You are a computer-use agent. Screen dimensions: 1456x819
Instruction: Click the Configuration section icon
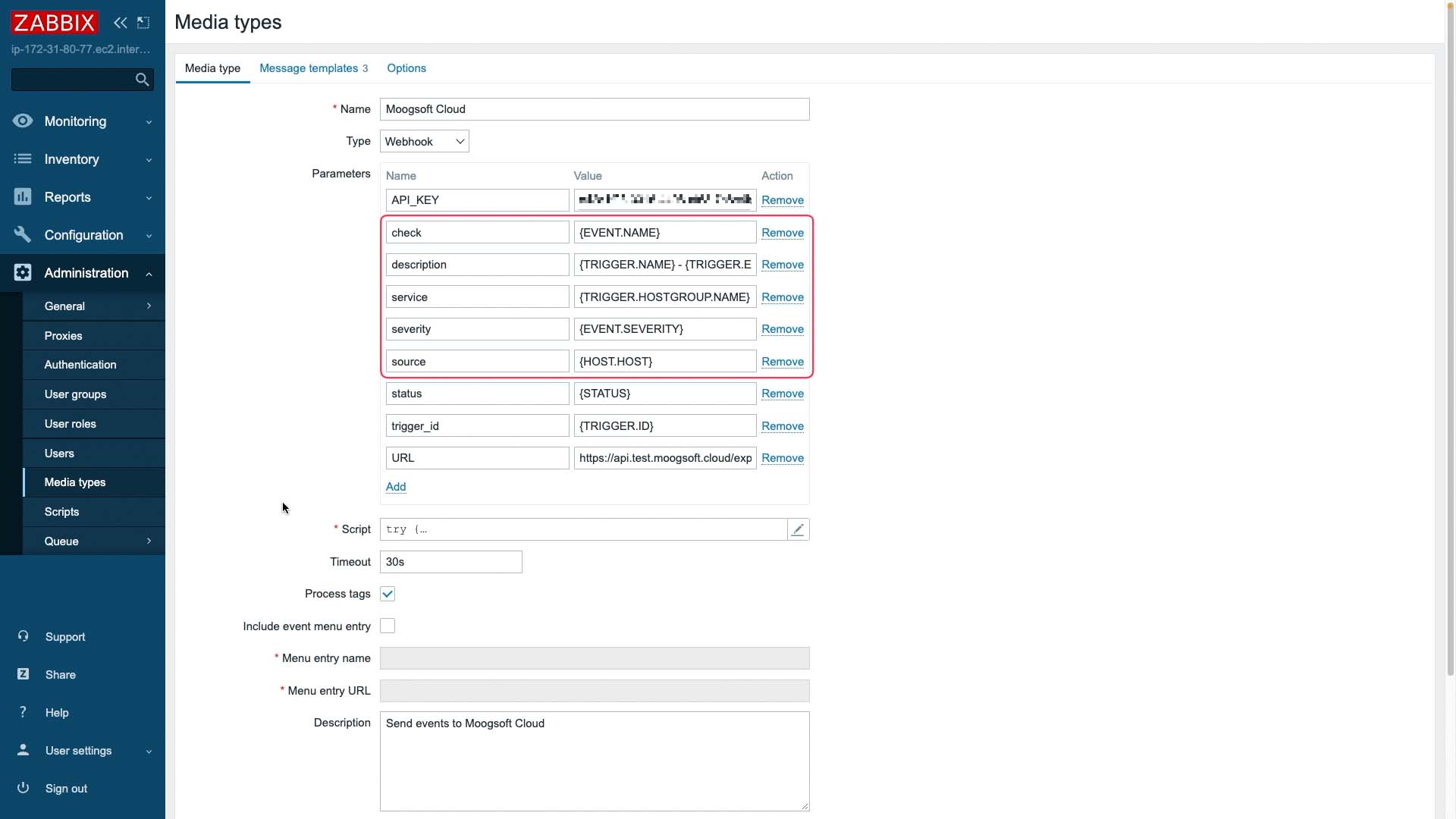[22, 234]
